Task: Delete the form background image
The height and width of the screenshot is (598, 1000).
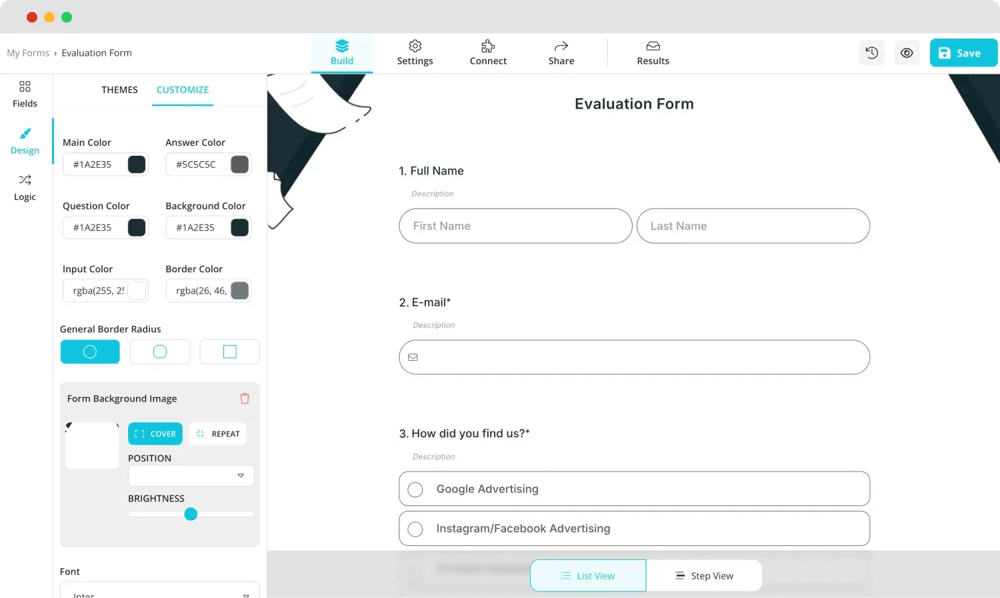Action: click(x=245, y=399)
